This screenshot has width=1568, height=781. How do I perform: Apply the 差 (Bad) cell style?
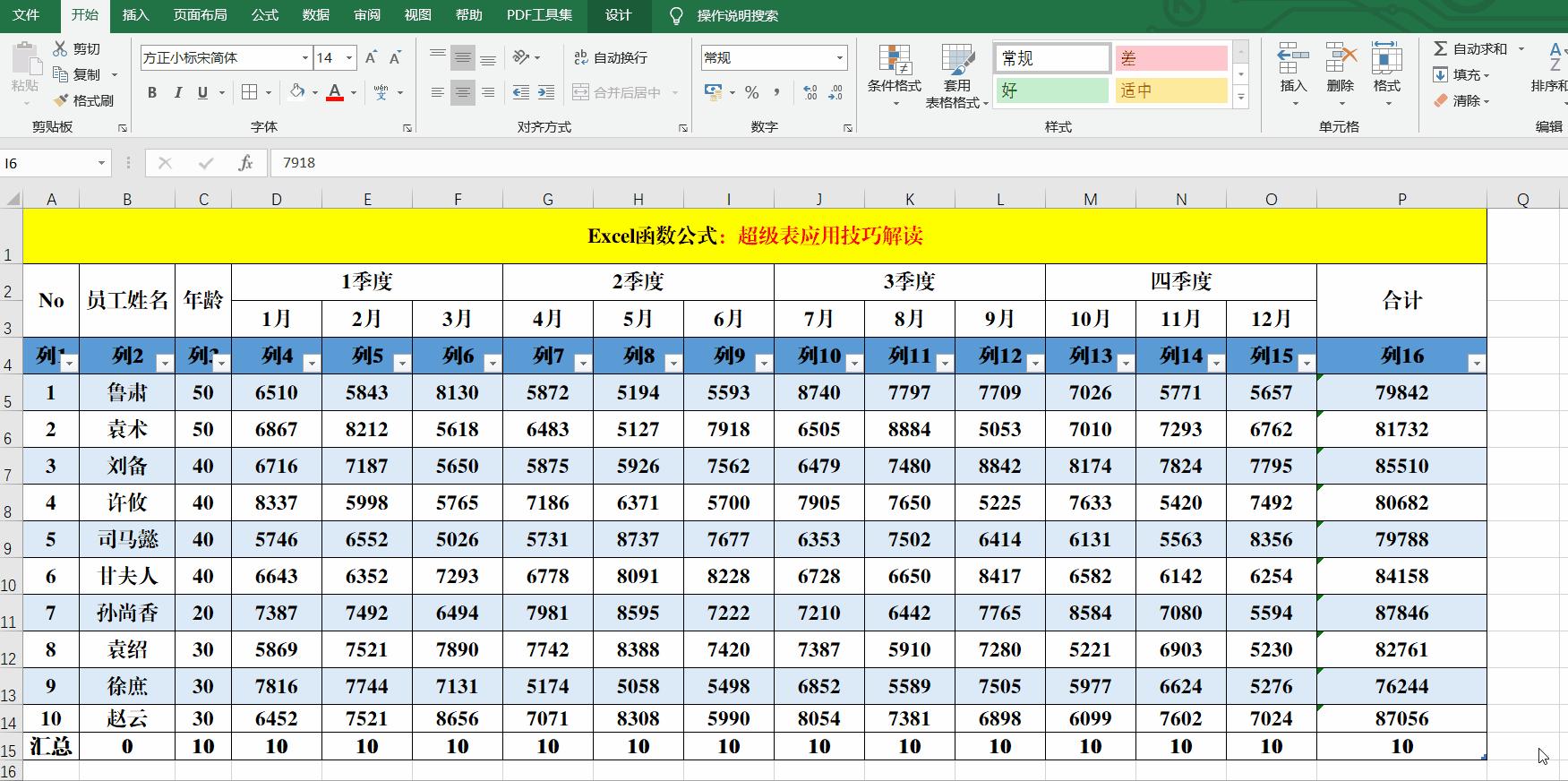pyautogui.click(x=1171, y=58)
